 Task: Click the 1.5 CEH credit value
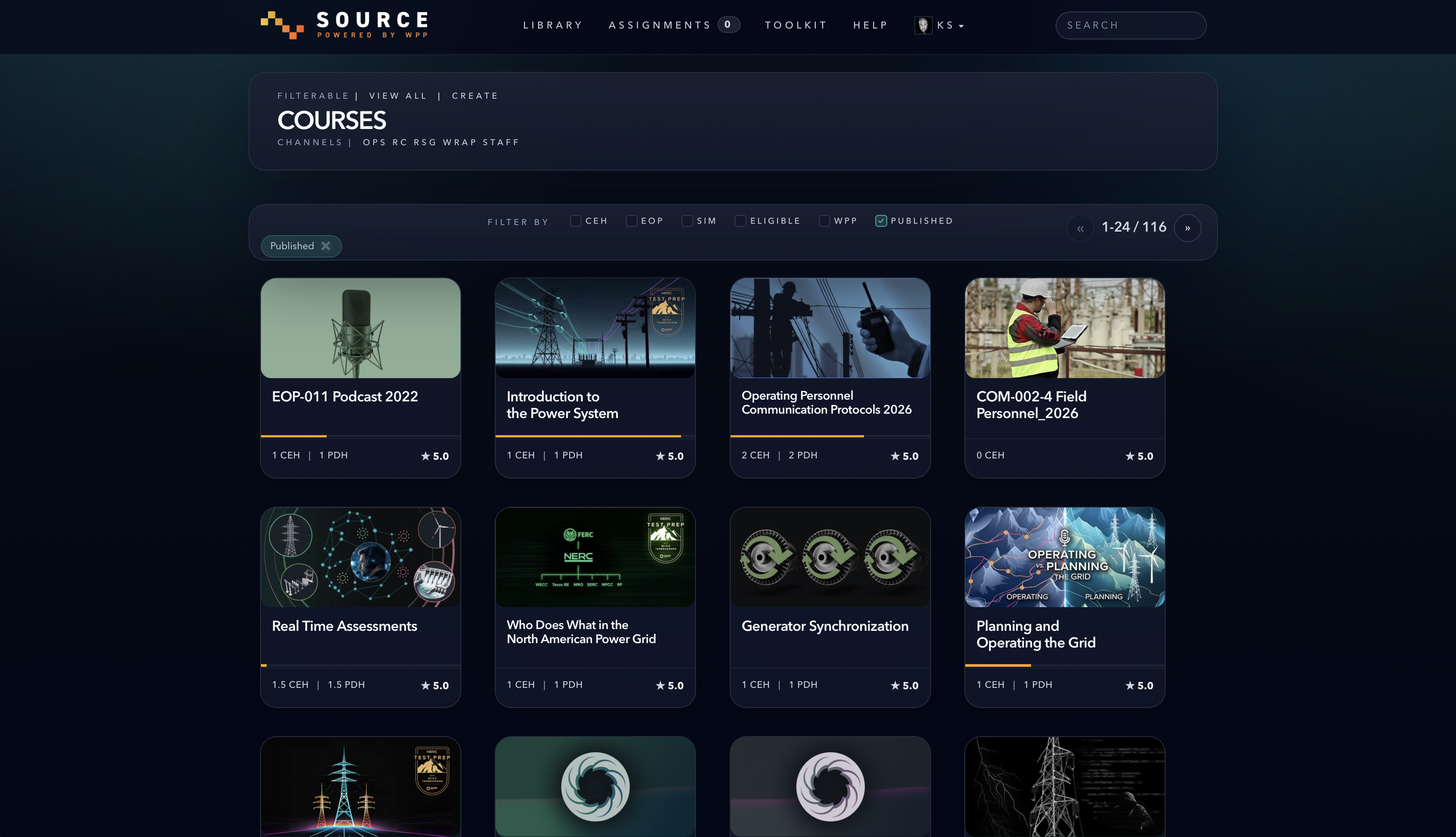pos(290,685)
